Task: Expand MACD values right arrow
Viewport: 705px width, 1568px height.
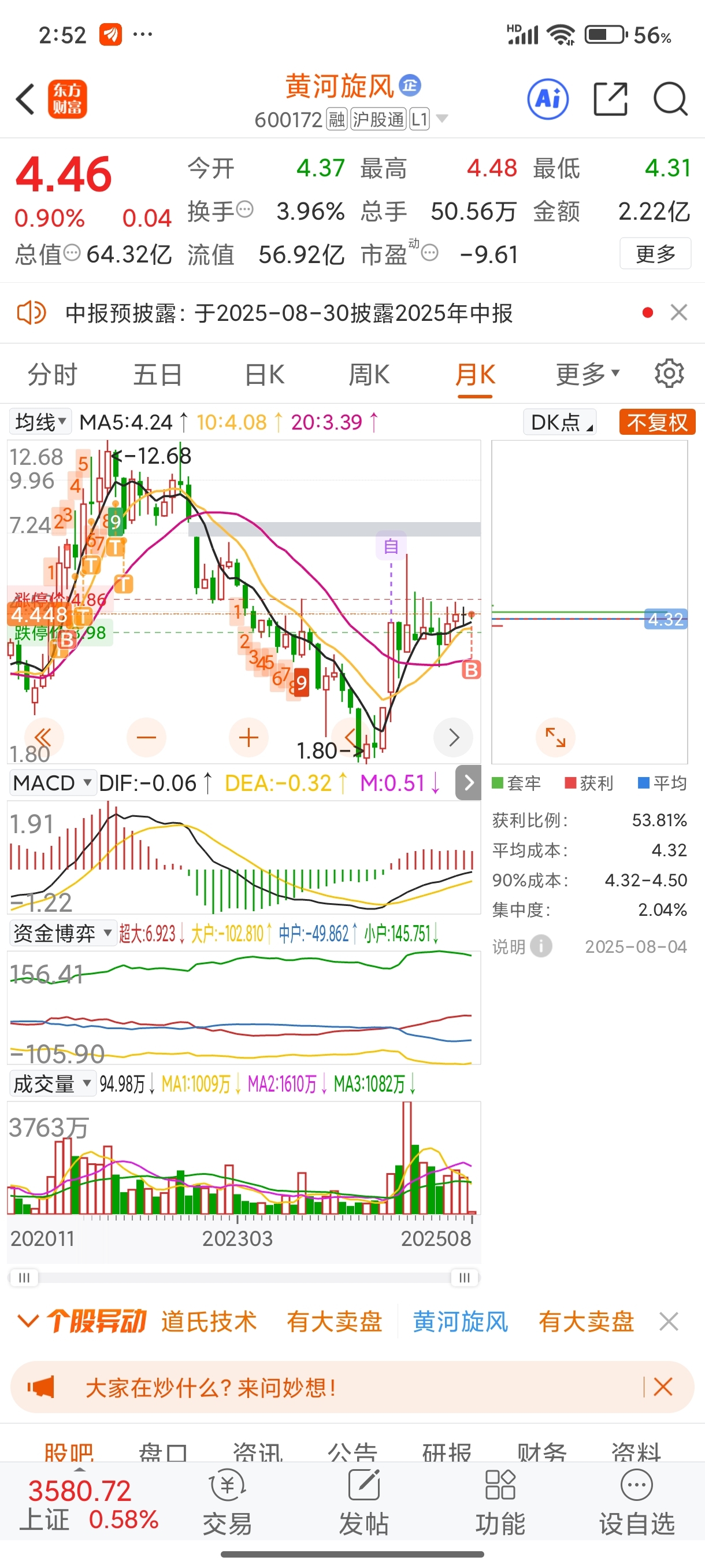Action: pyautogui.click(x=469, y=782)
